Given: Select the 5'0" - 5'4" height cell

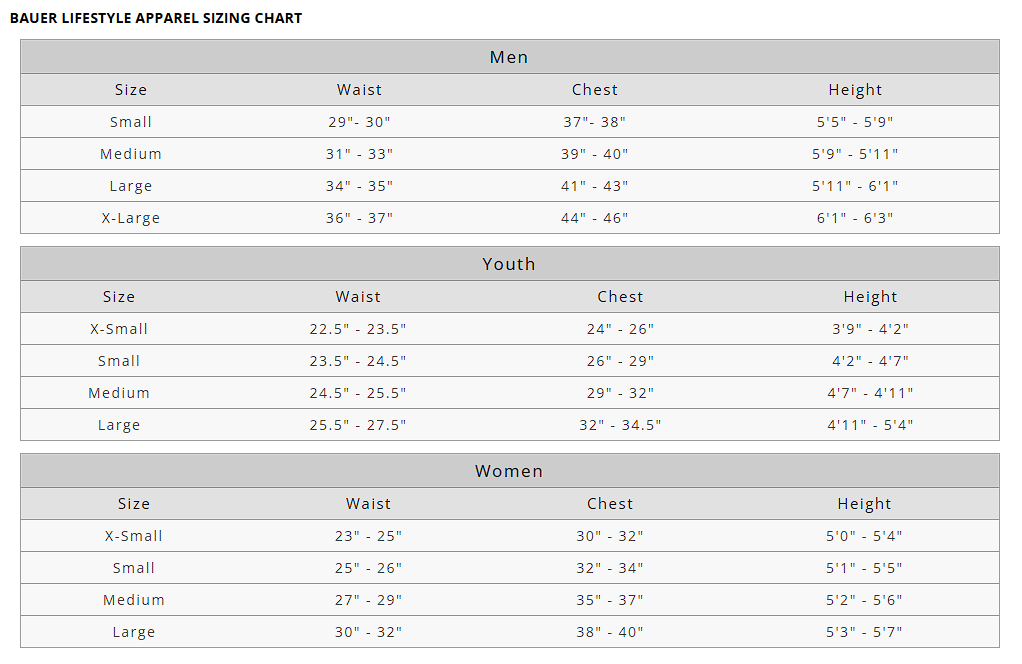Looking at the screenshot, I should tap(864, 536).
